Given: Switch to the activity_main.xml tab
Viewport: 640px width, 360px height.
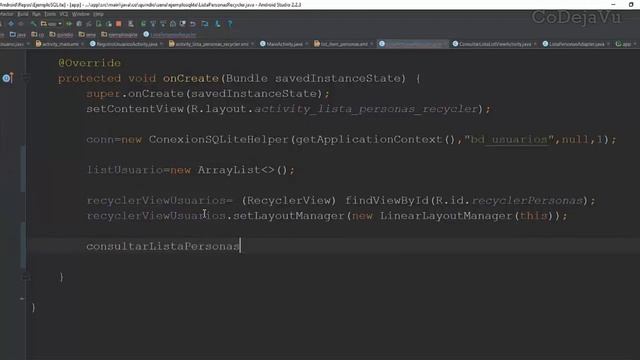Looking at the screenshot, I should click(x=60, y=44).
